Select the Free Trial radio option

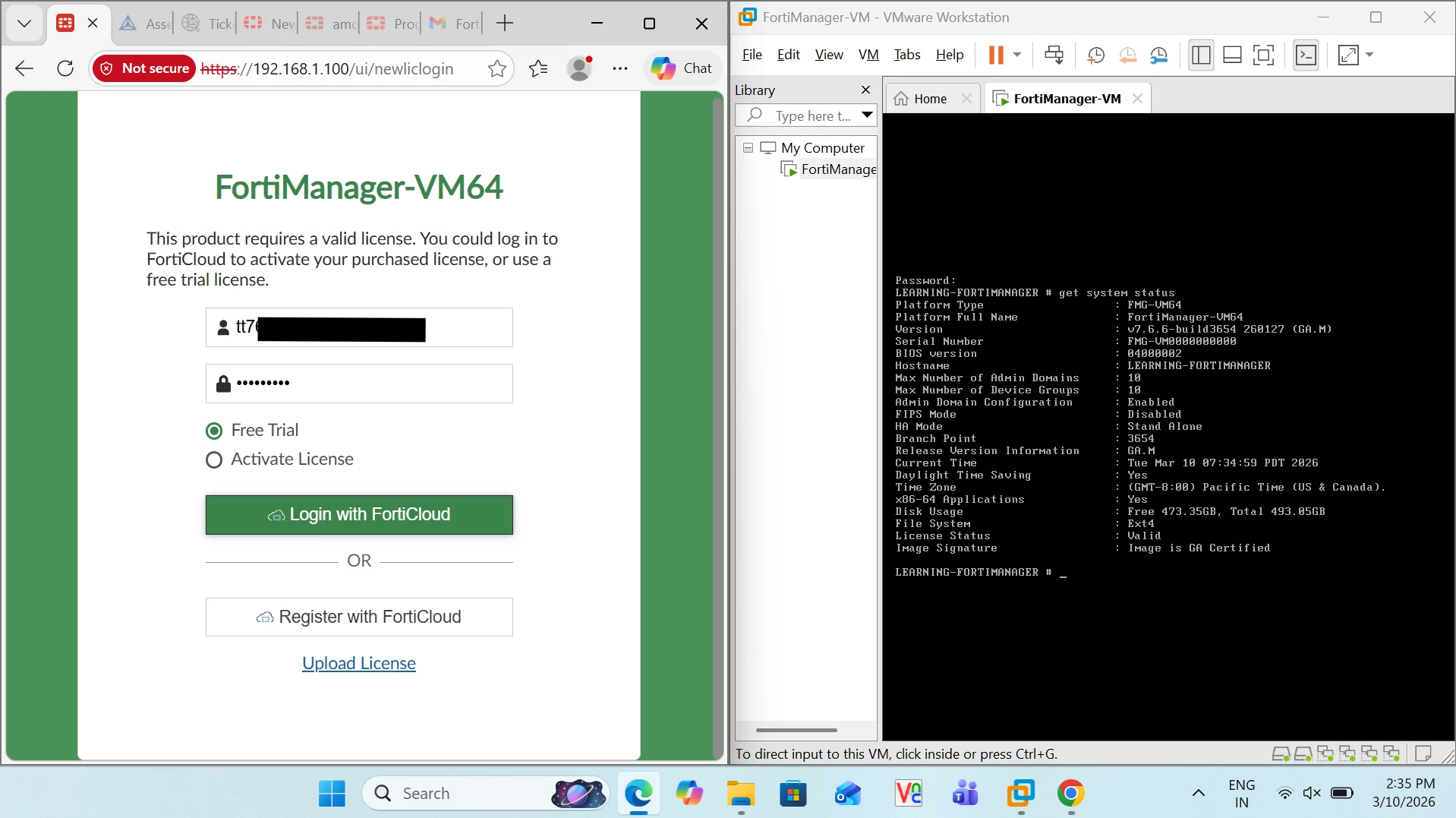[214, 431]
